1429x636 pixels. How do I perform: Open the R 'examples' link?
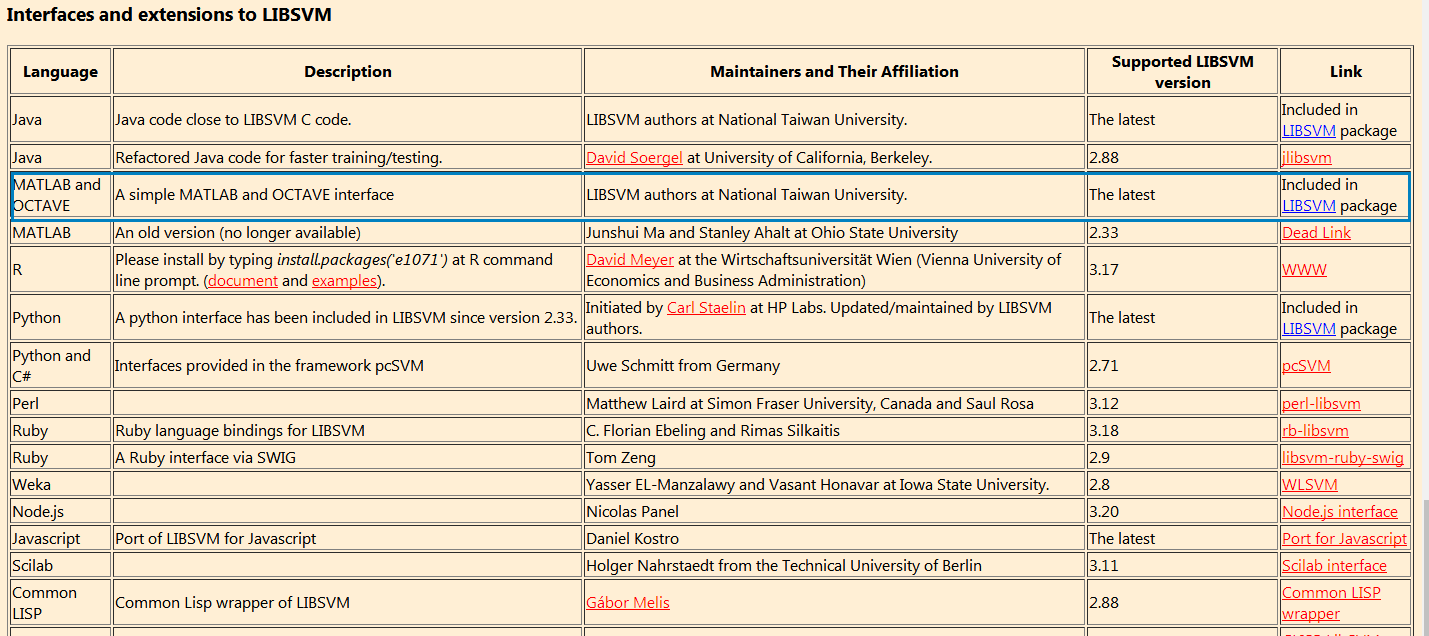coord(344,280)
